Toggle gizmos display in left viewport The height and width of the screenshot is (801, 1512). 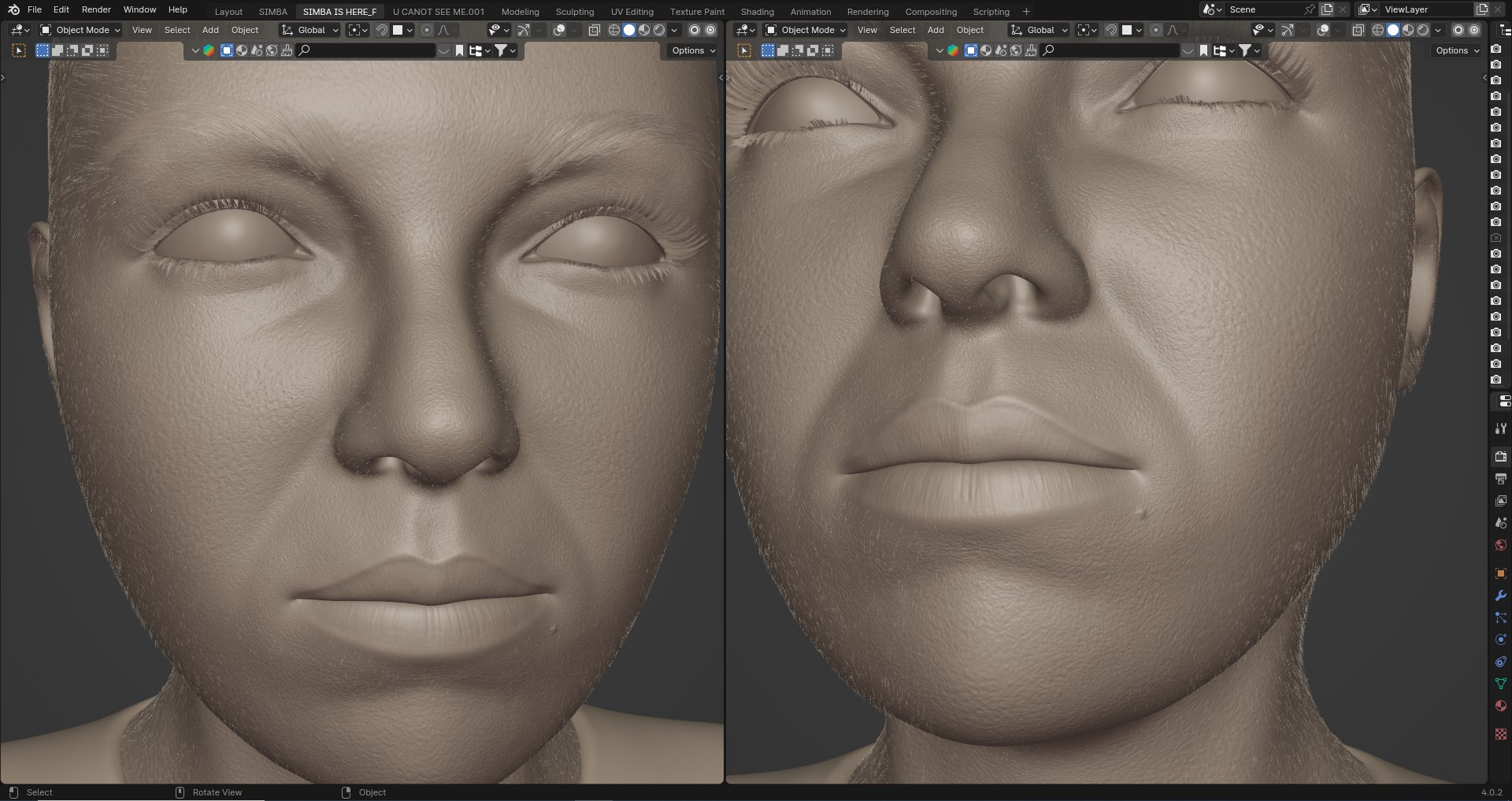coord(524,30)
